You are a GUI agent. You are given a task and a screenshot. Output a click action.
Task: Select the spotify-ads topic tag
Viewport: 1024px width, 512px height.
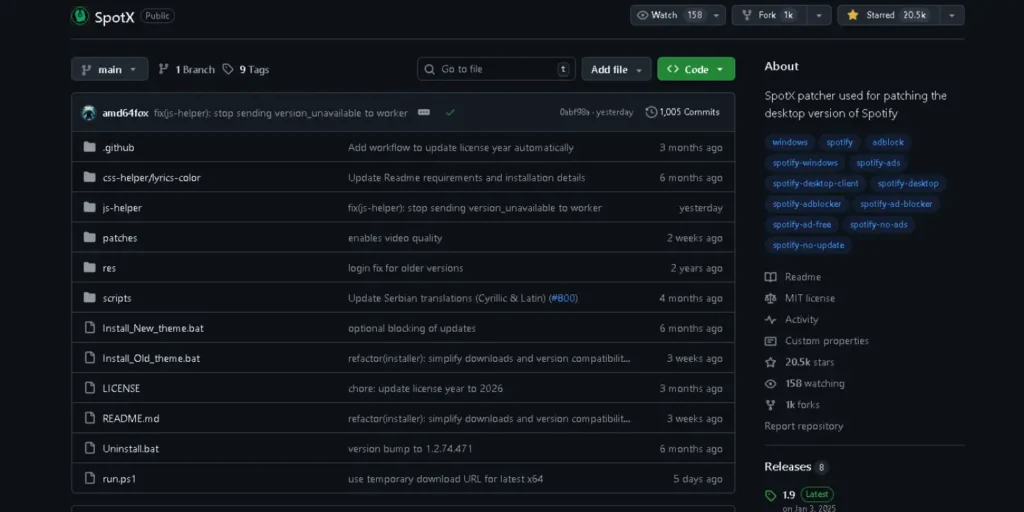(878, 163)
